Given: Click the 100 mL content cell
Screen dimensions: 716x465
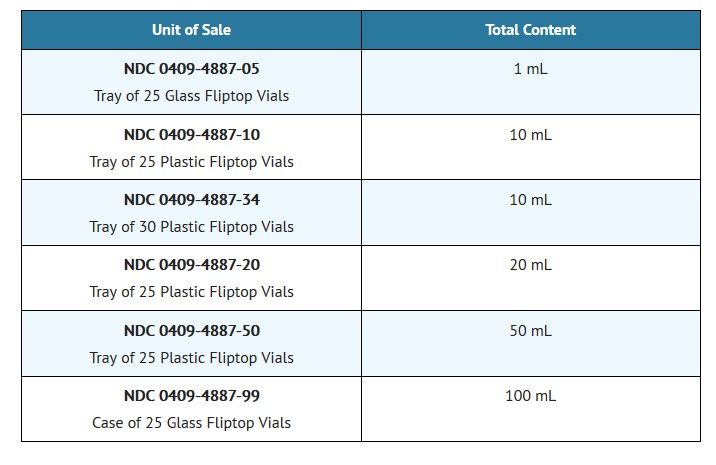Looking at the screenshot, I should 530,396.
